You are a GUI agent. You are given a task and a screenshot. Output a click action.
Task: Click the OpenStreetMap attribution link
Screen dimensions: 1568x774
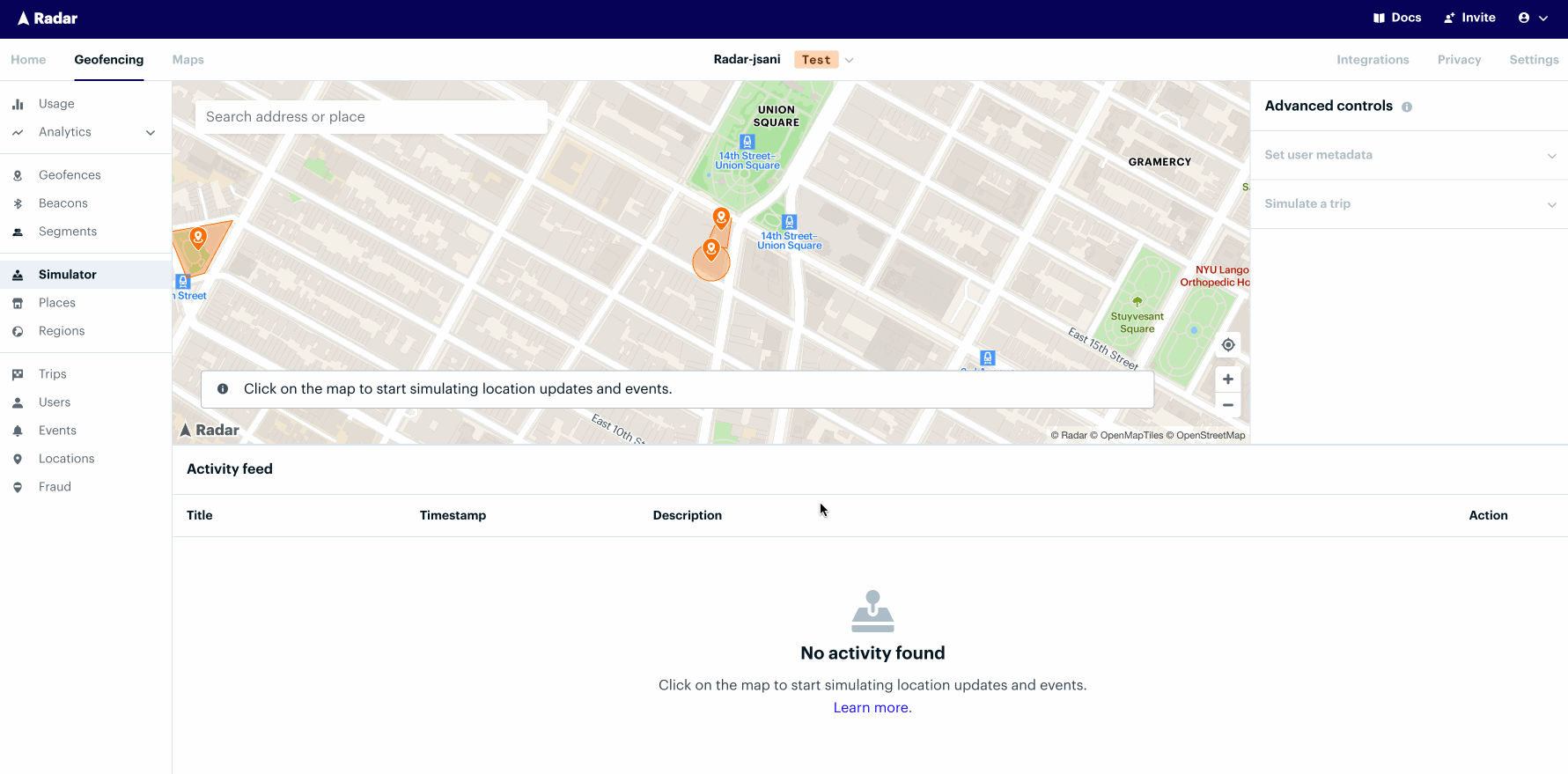[1205, 435]
